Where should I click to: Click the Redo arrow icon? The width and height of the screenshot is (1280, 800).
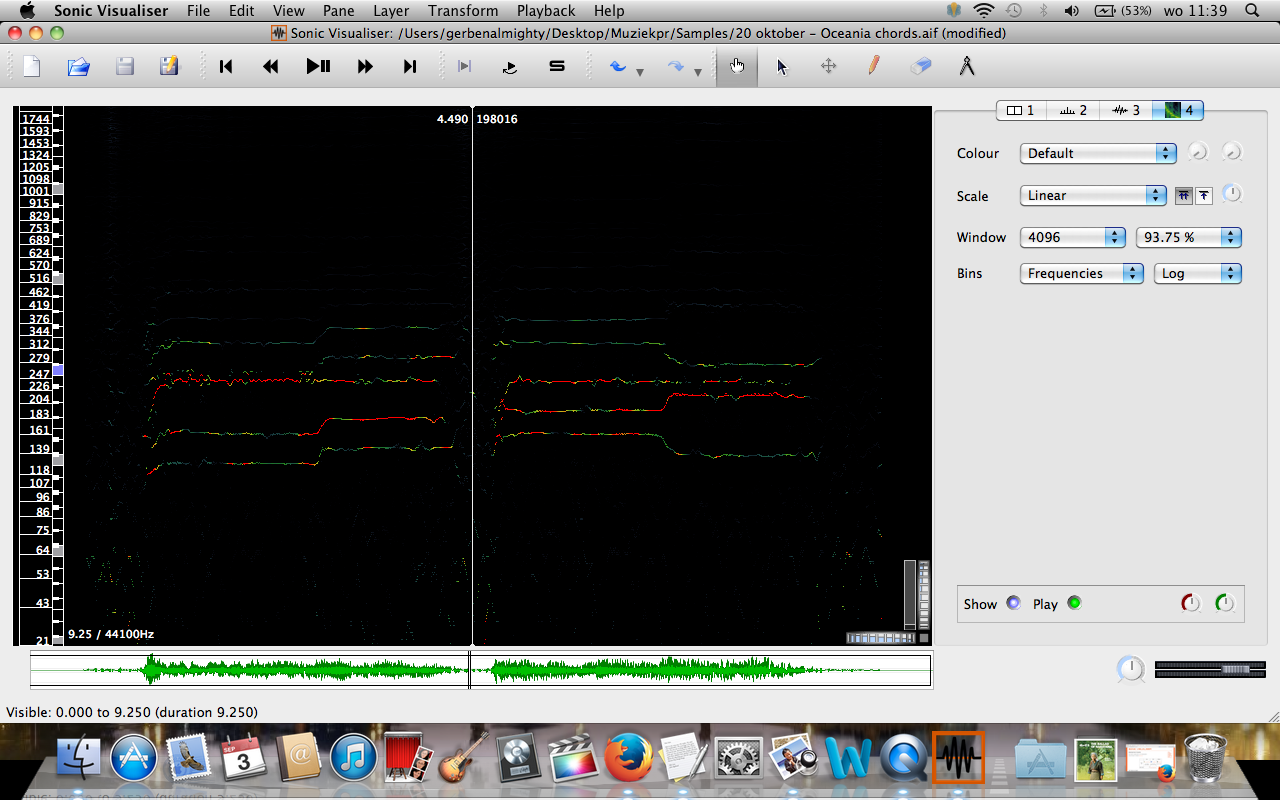tap(676, 66)
